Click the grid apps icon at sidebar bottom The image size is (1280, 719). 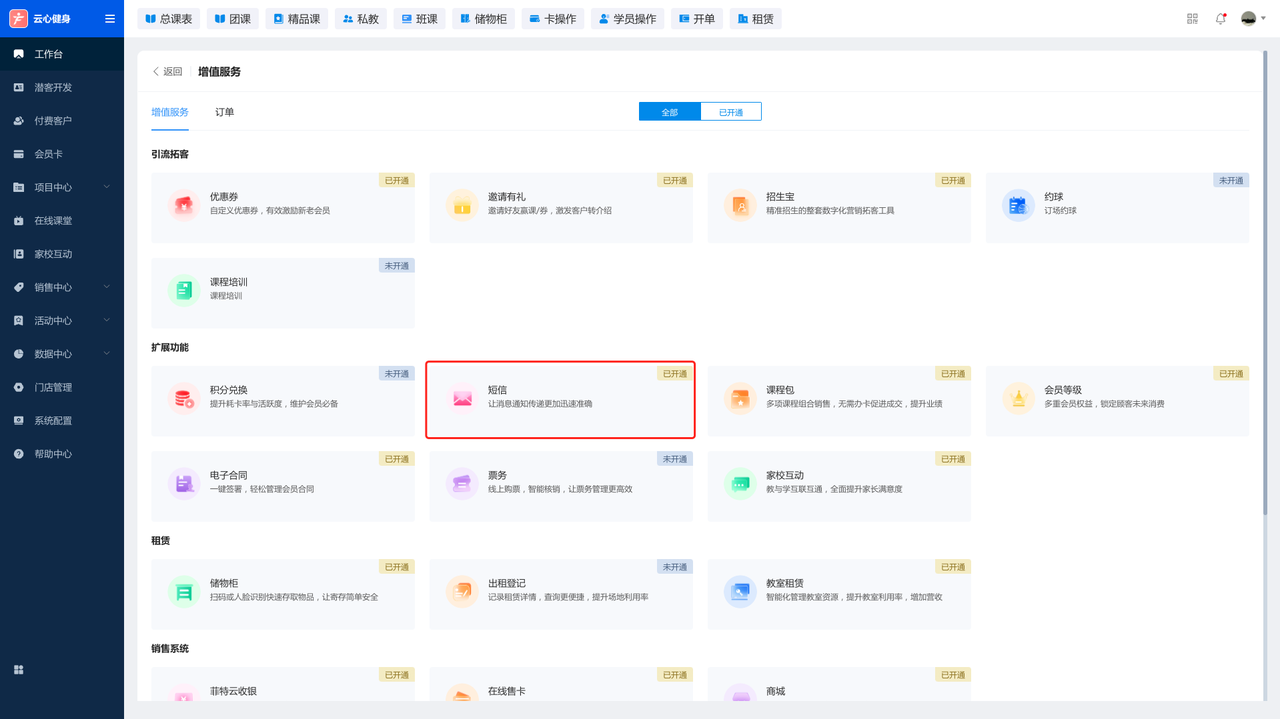point(19,670)
